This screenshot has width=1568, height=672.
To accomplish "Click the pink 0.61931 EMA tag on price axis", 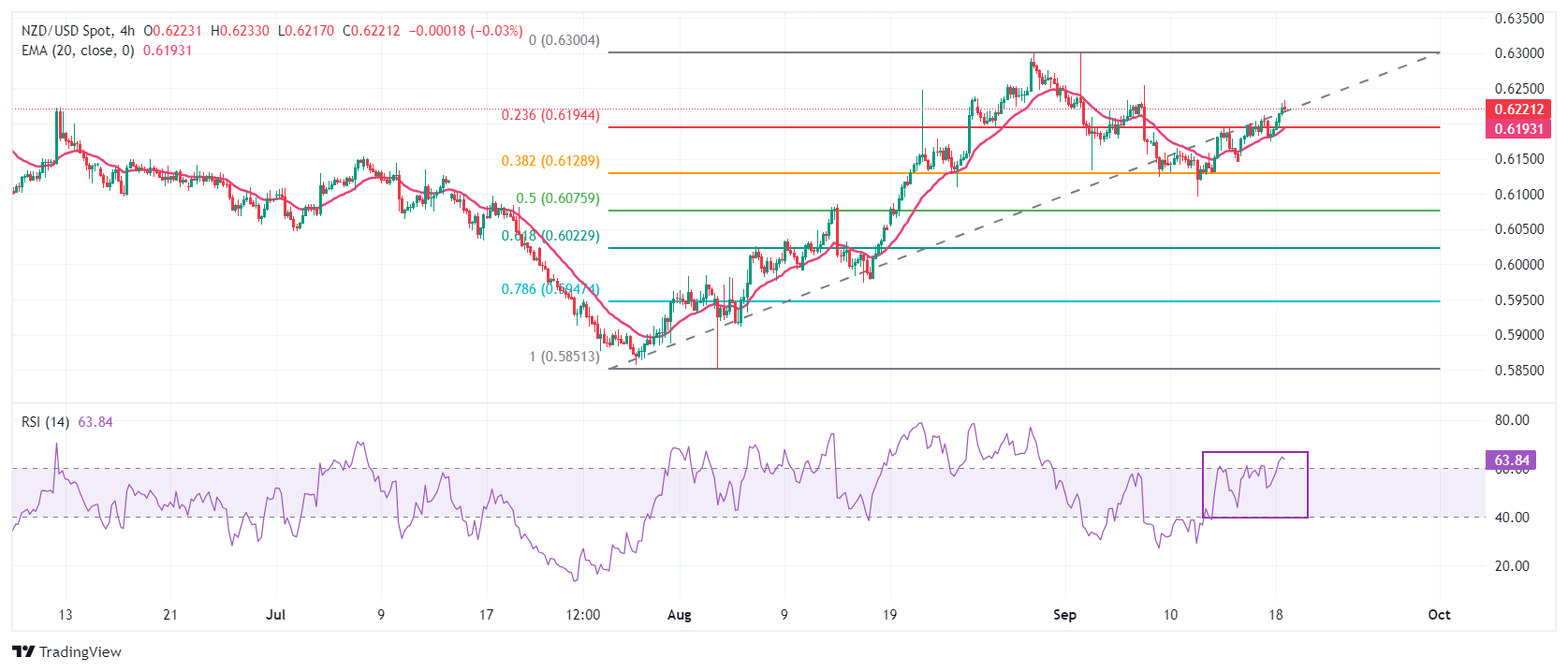I will [x=1518, y=129].
